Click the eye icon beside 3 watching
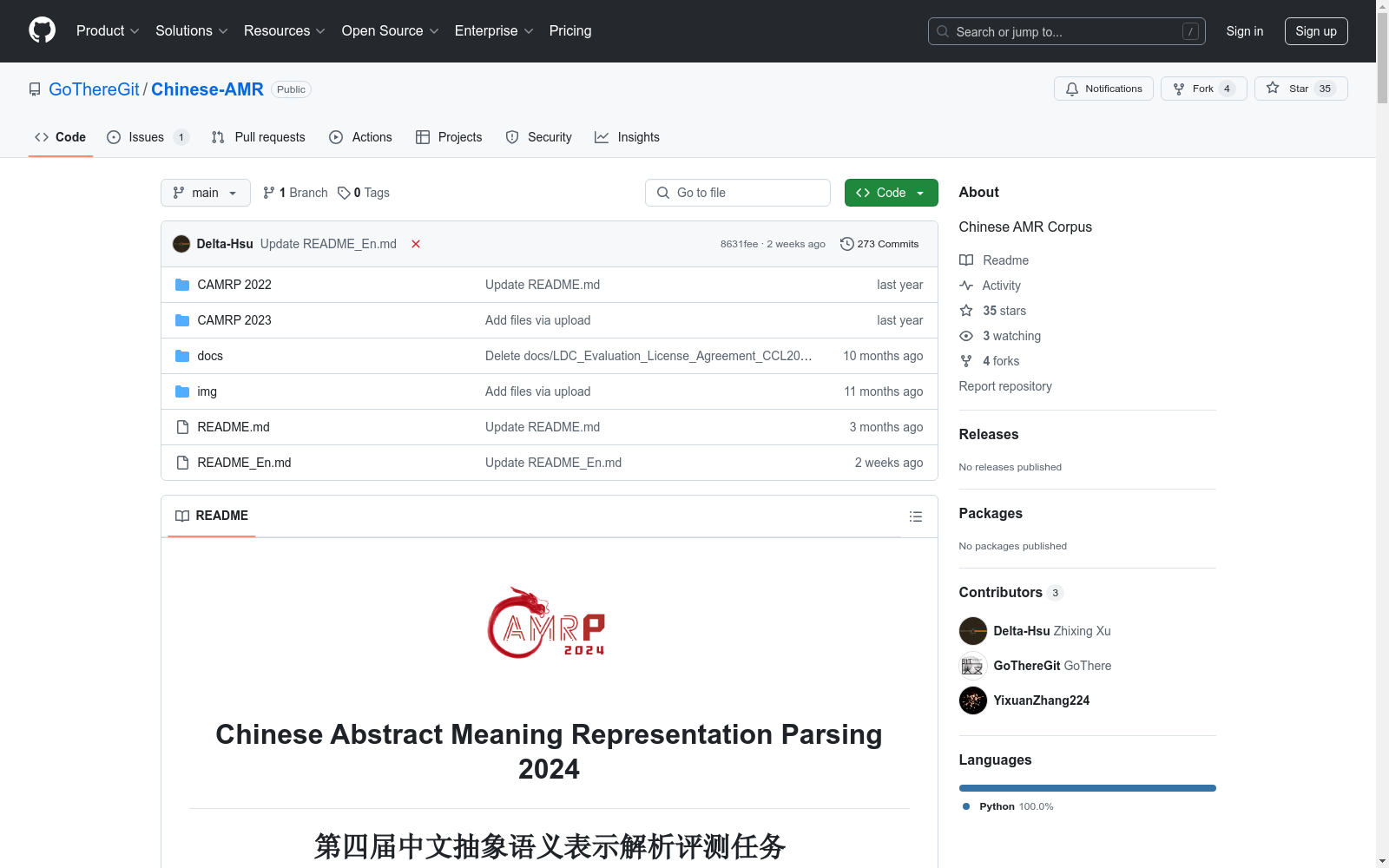Viewport: 1389px width, 868px height. pyautogui.click(x=966, y=336)
